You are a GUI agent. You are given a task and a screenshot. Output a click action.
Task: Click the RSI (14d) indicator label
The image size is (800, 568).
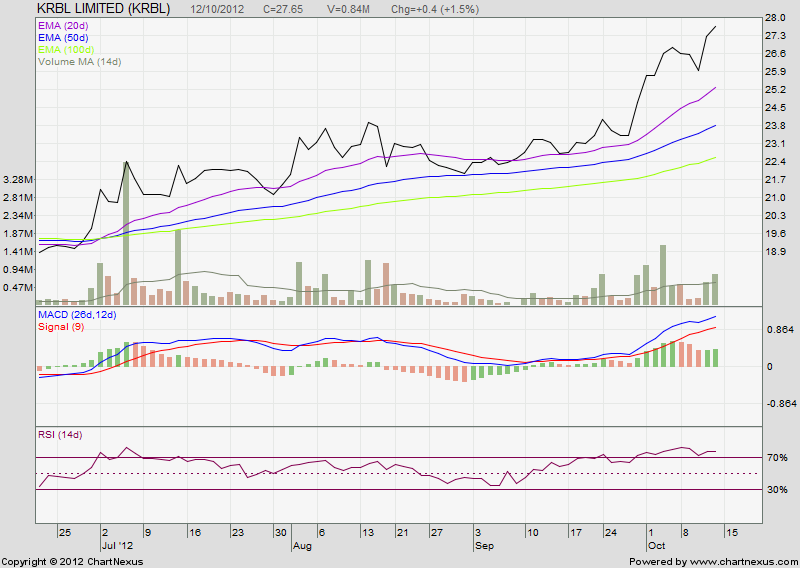60,435
